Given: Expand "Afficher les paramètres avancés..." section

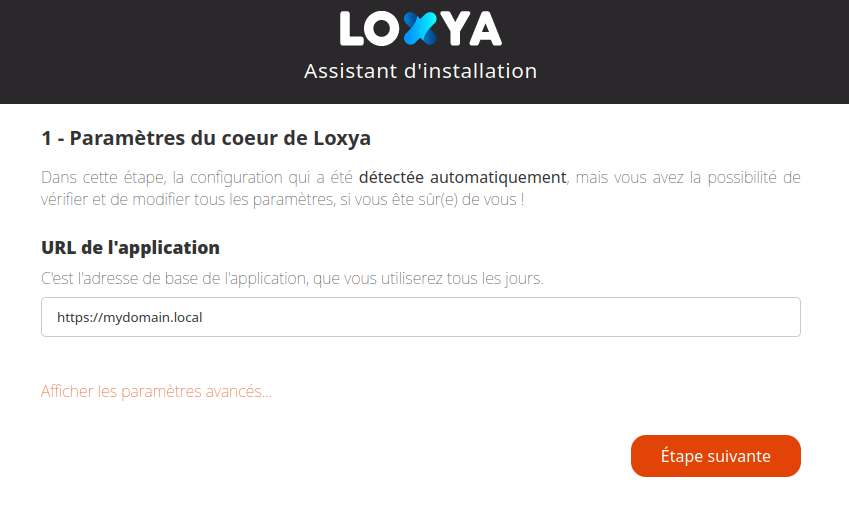Looking at the screenshot, I should [156, 391].
